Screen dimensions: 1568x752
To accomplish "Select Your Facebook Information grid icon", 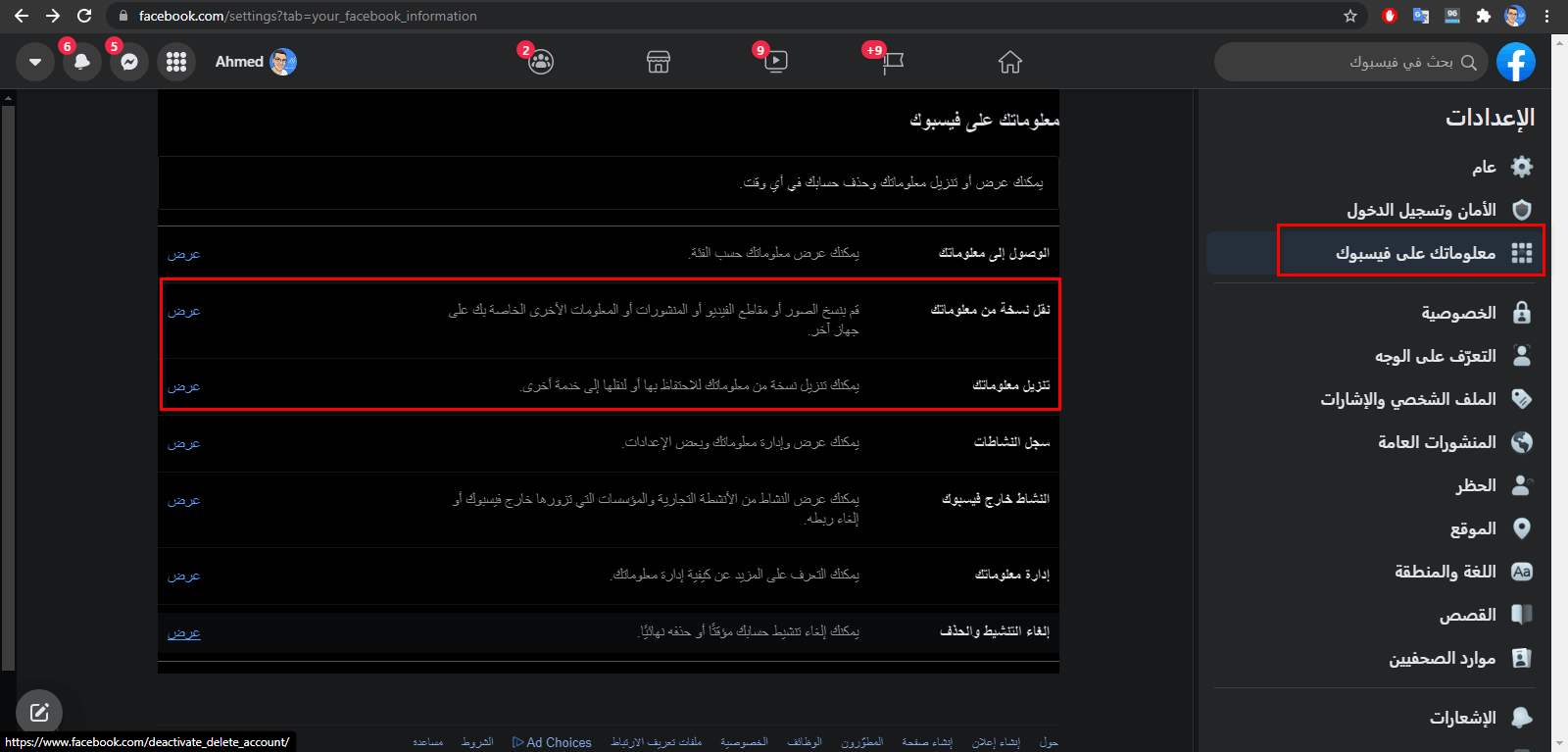I will 1522,253.
